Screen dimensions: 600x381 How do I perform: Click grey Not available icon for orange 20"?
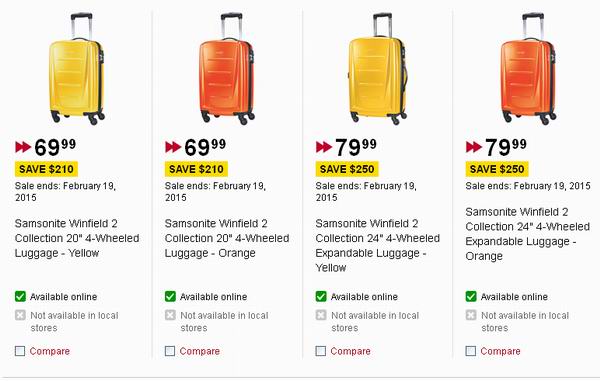(170, 315)
